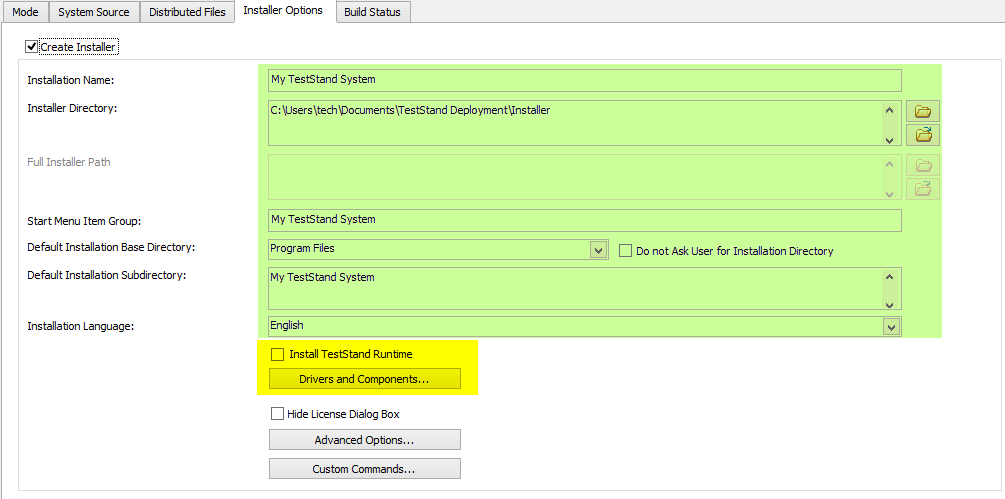Click Installer Directory scroll down arrow
1005x499 pixels.
889,140
